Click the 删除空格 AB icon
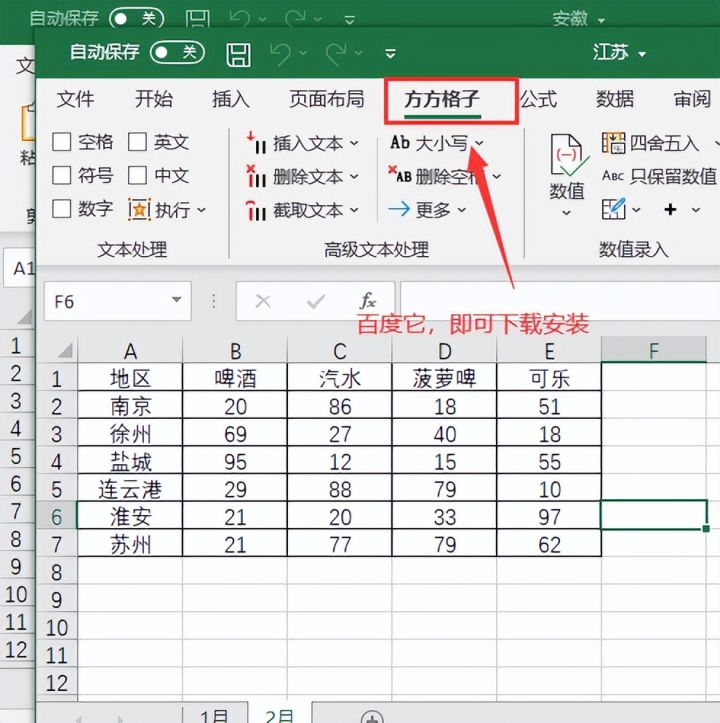Viewport: 720px width, 723px height. pos(399,174)
